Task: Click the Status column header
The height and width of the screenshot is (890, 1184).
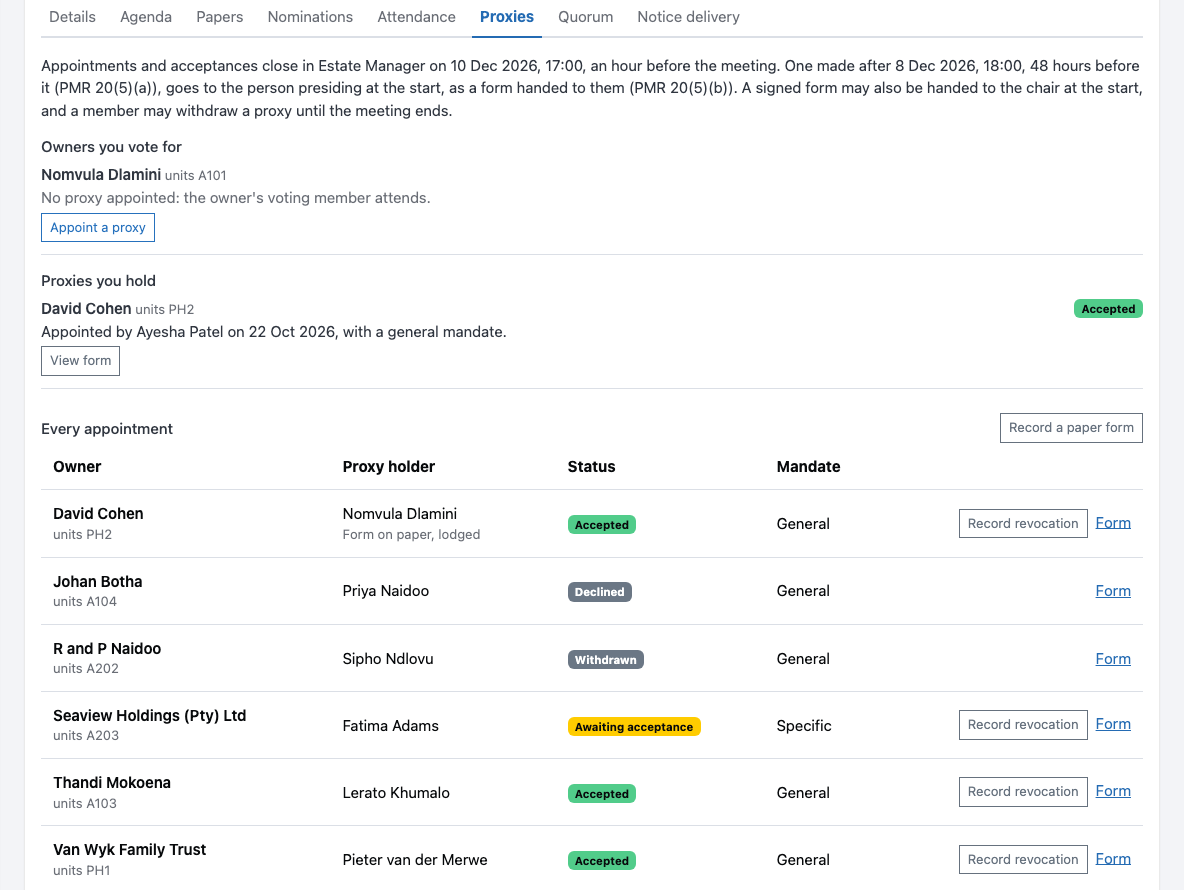Action: [591, 467]
